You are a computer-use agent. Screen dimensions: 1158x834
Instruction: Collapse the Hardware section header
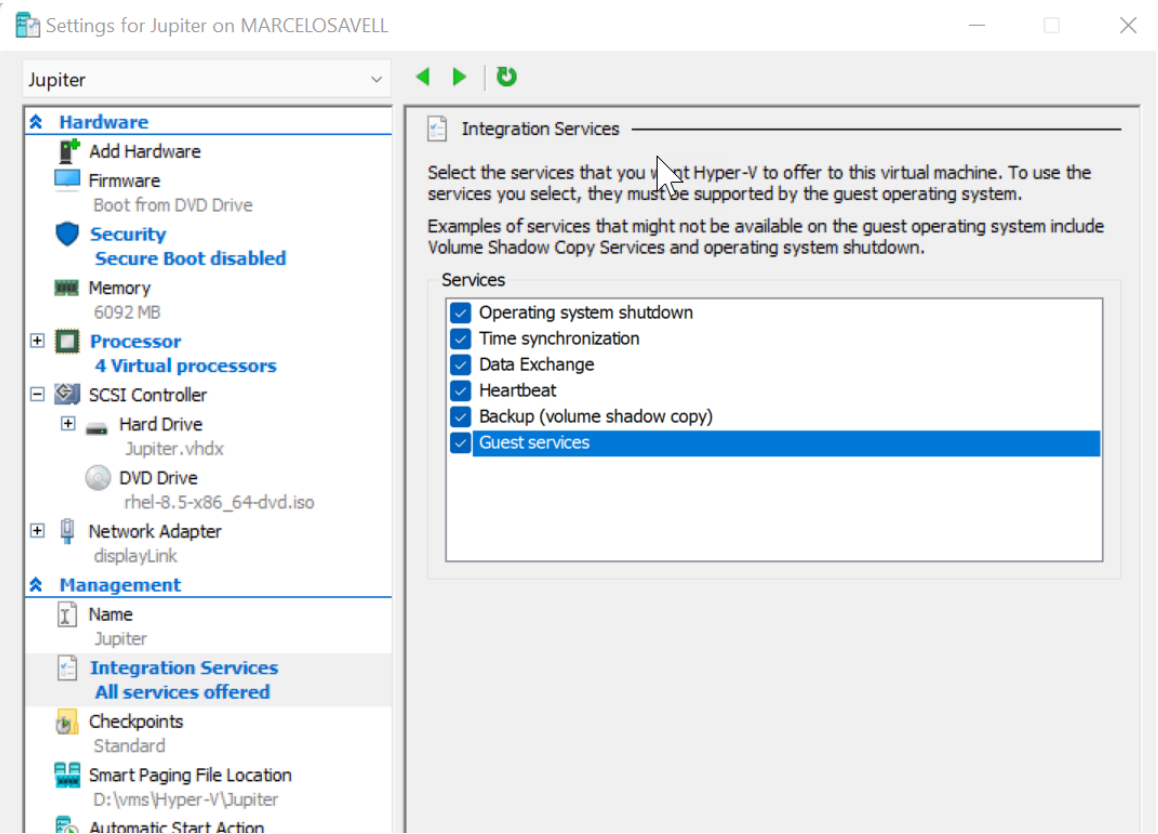(37, 122)
